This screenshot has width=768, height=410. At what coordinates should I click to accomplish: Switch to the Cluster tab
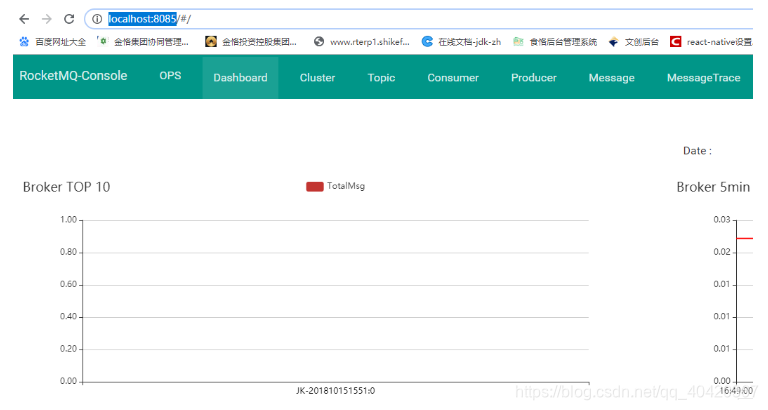[x=317, y=77]
